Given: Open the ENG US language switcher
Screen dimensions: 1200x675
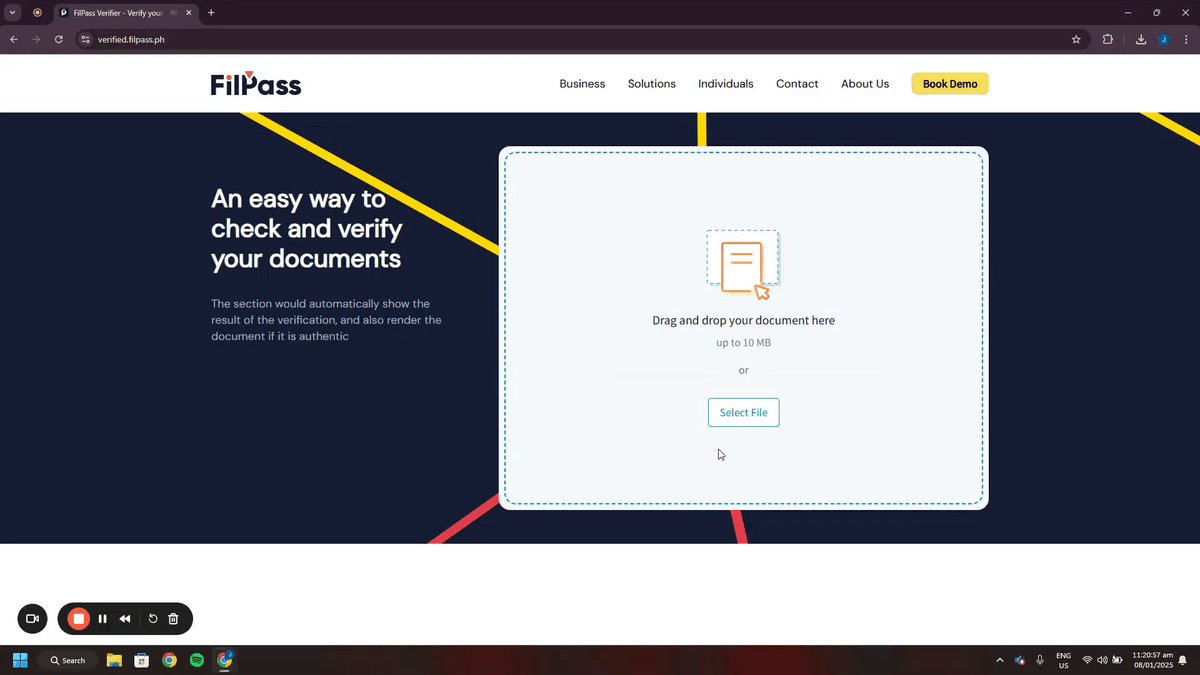Looking at the screenshot, I should point(1063,660).
